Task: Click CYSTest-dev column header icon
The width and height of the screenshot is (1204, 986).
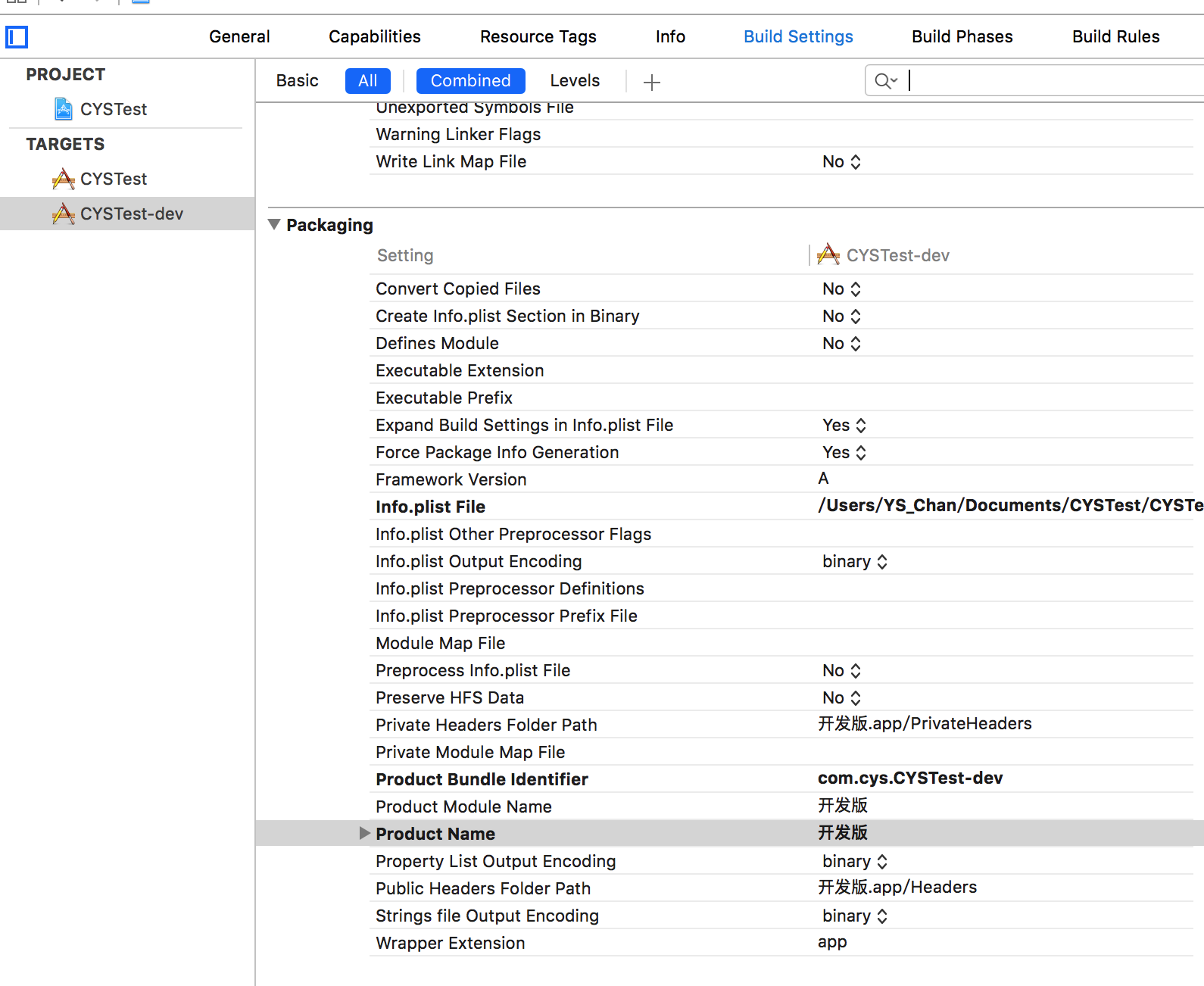Action: (828, 254)
